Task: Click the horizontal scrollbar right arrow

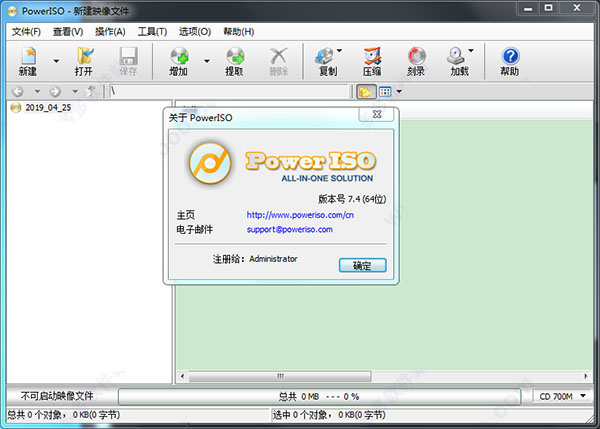Action: pyautogui.click(x=585, y=376)
